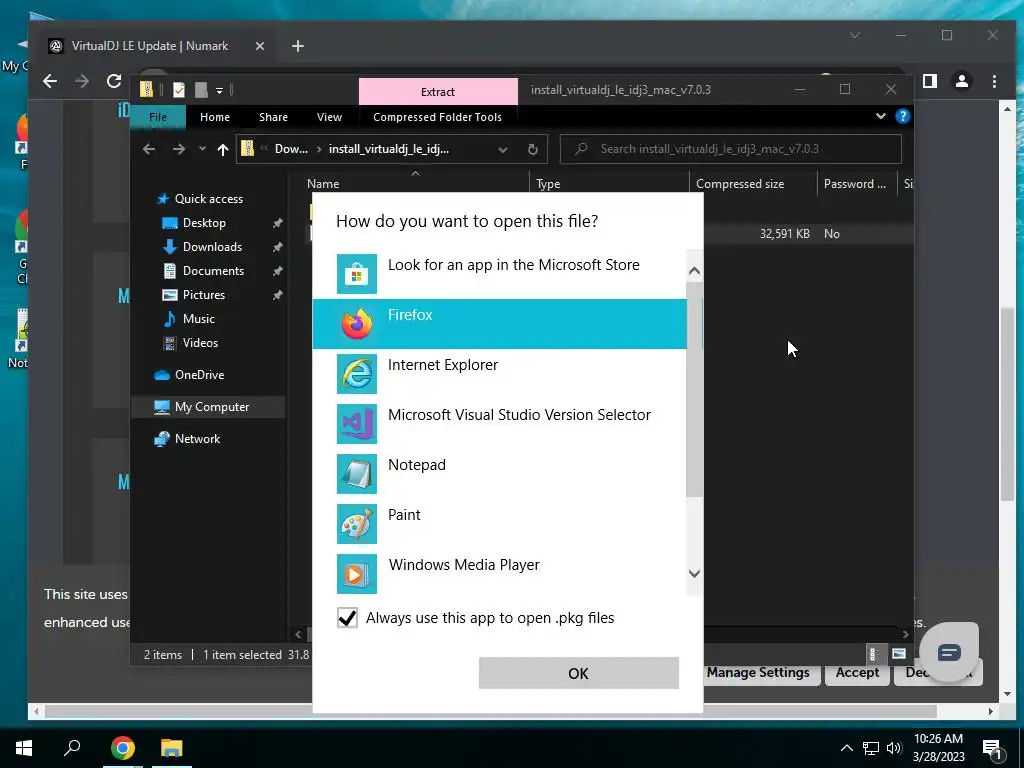Sort by Type column header
Viewport: 1024px width, 768px height.
pos(549,184)
